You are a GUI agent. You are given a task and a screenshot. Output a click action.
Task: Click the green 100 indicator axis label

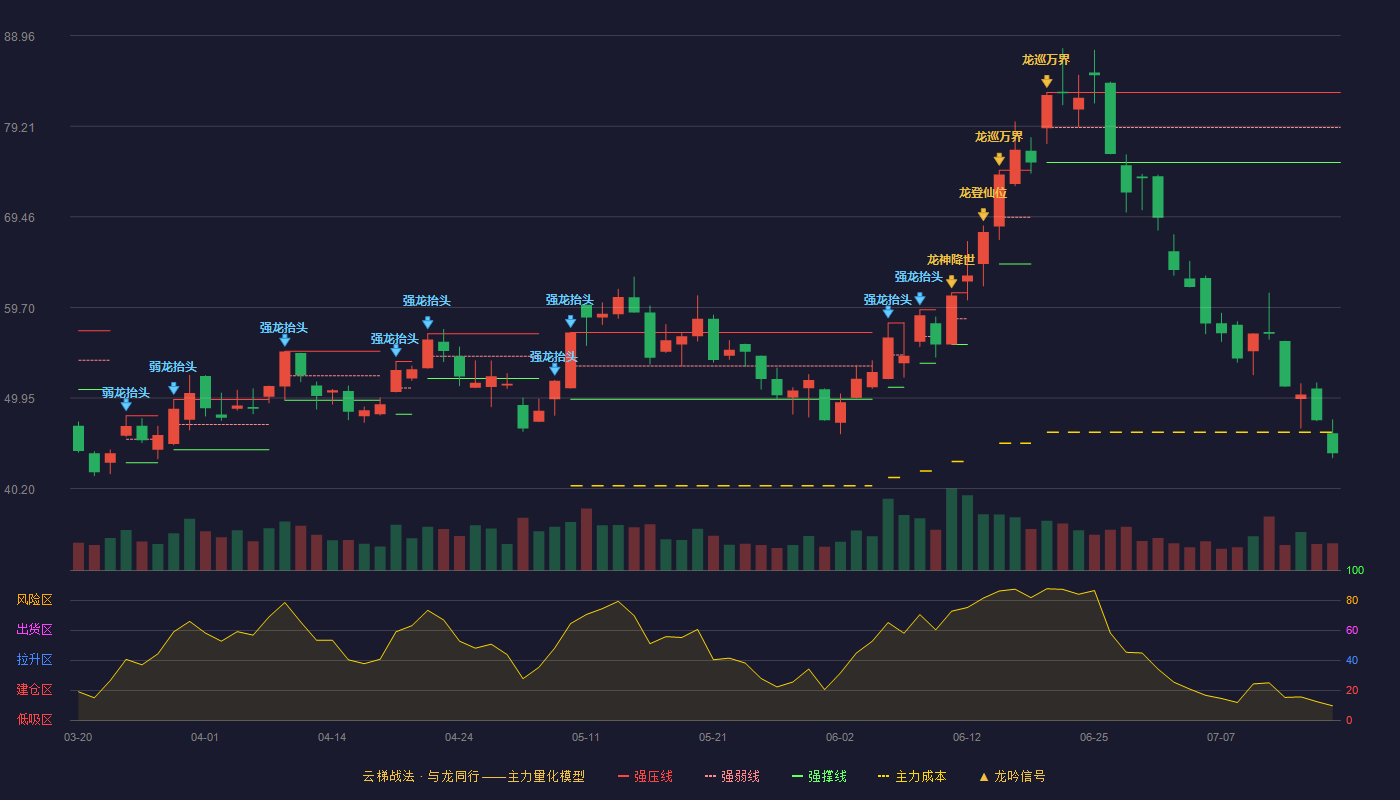[x=1355, y=571]
